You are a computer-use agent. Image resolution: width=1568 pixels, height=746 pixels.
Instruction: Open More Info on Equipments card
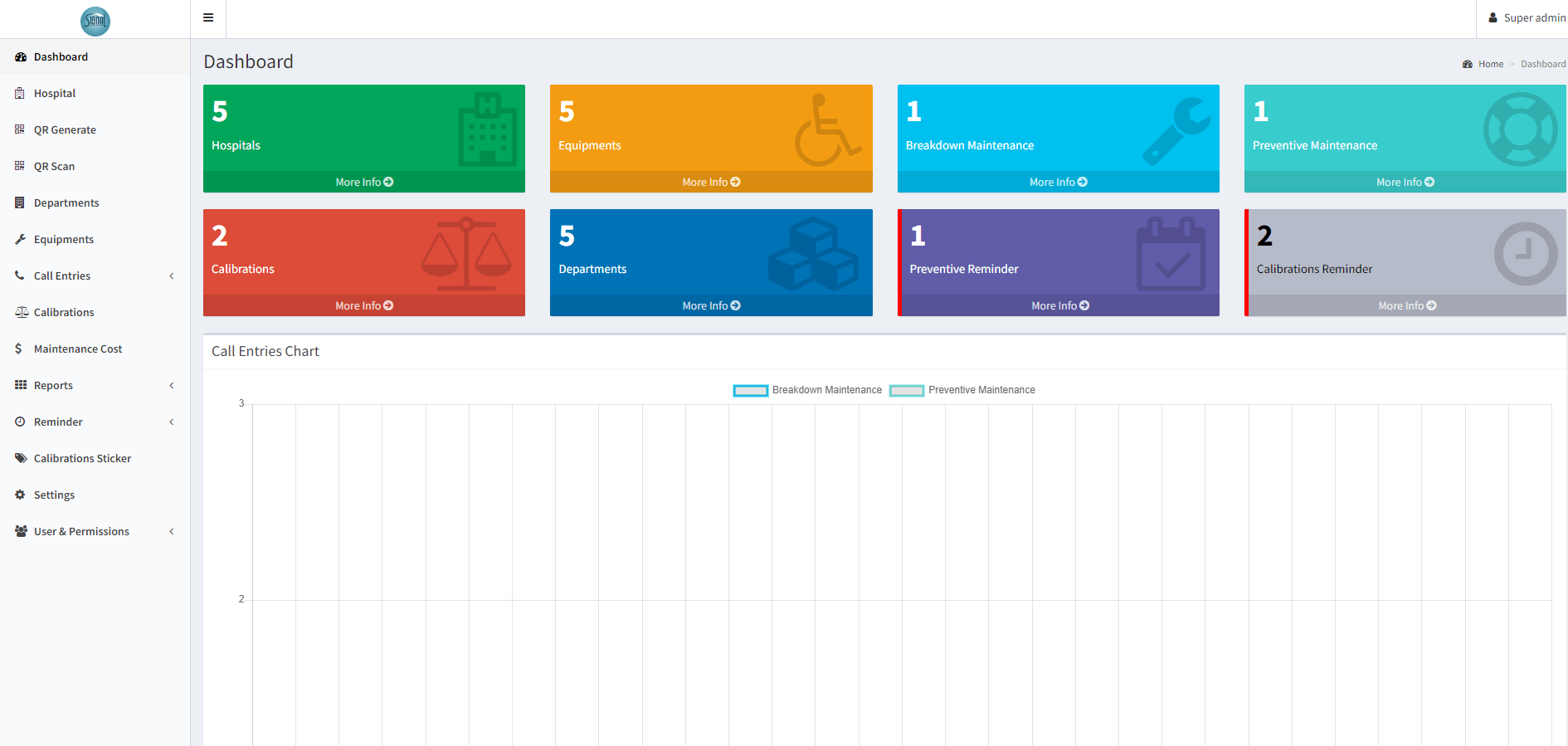[x=711, y=182]
